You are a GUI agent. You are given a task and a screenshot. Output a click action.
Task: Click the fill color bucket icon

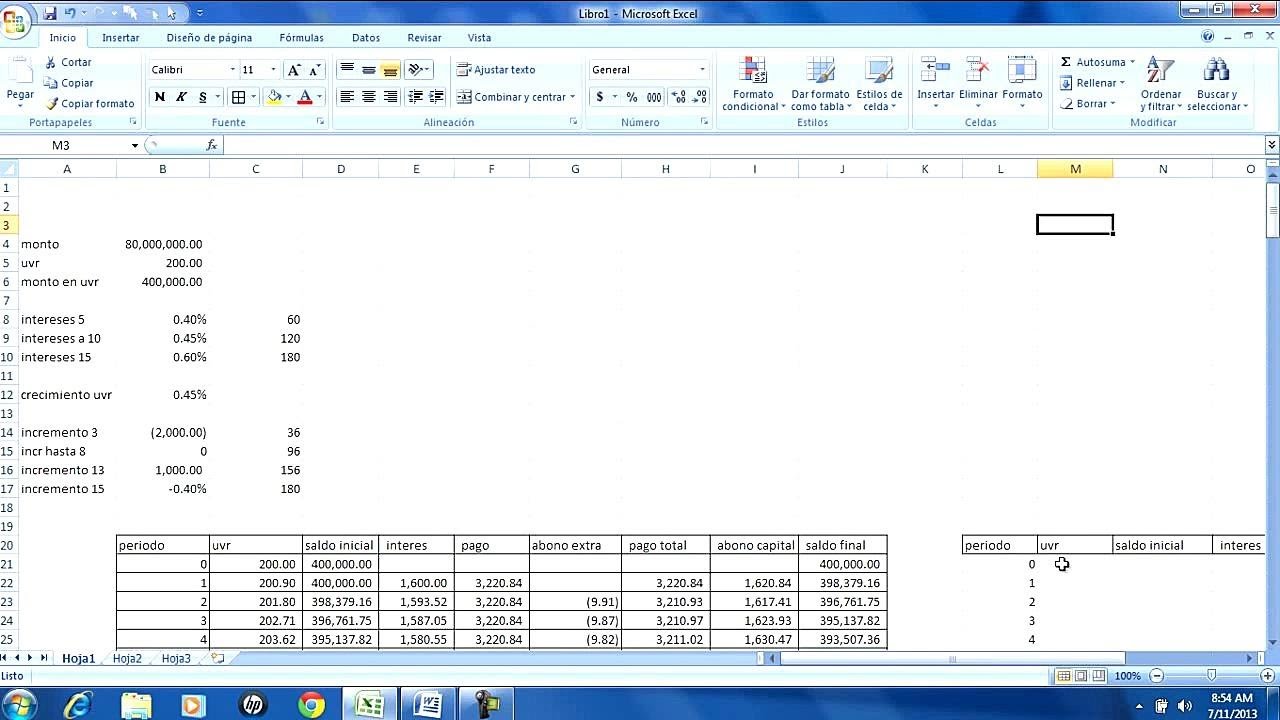[x=275, y=97]
